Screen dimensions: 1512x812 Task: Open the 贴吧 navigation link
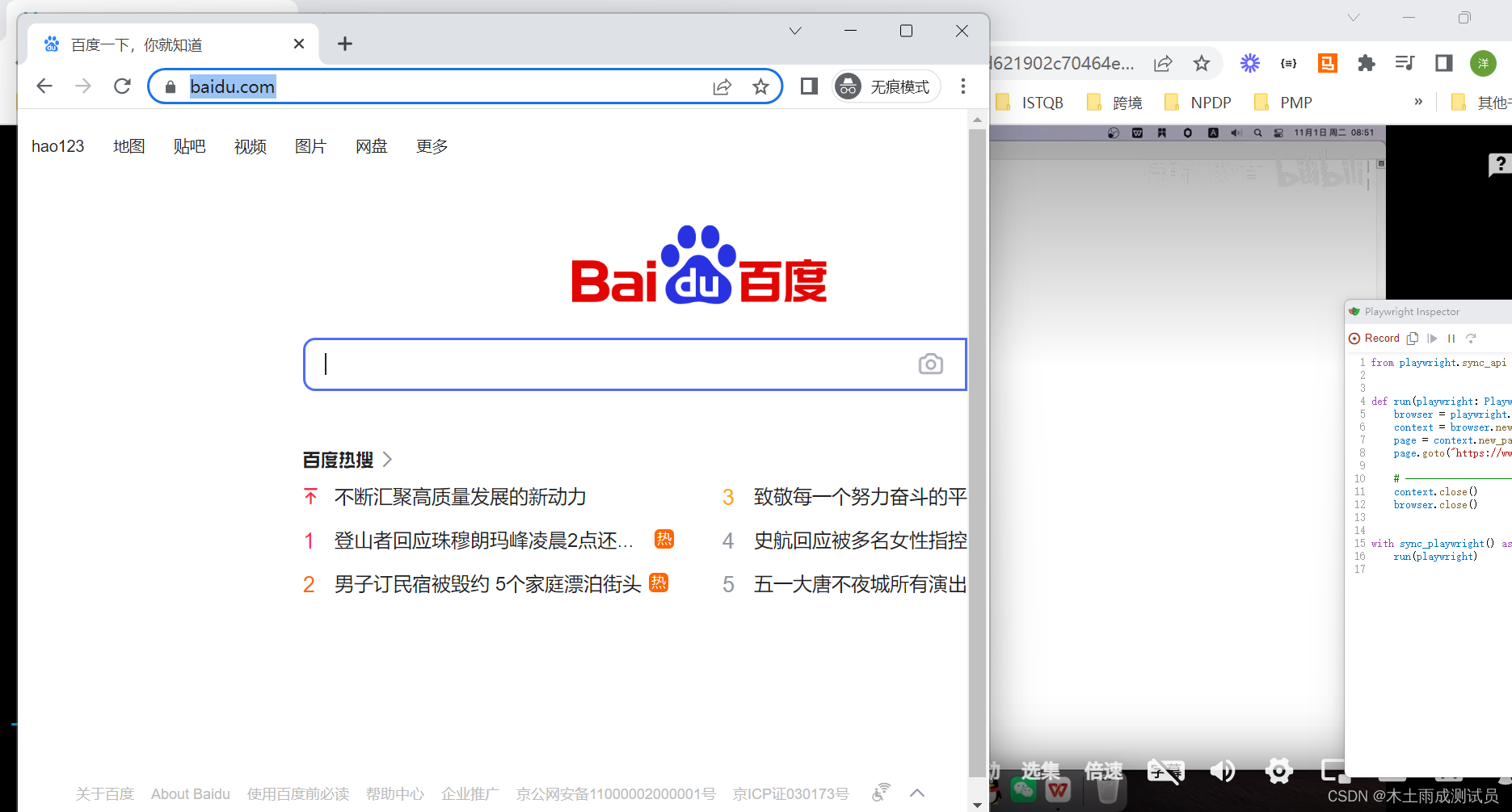(x=190, y=146)
